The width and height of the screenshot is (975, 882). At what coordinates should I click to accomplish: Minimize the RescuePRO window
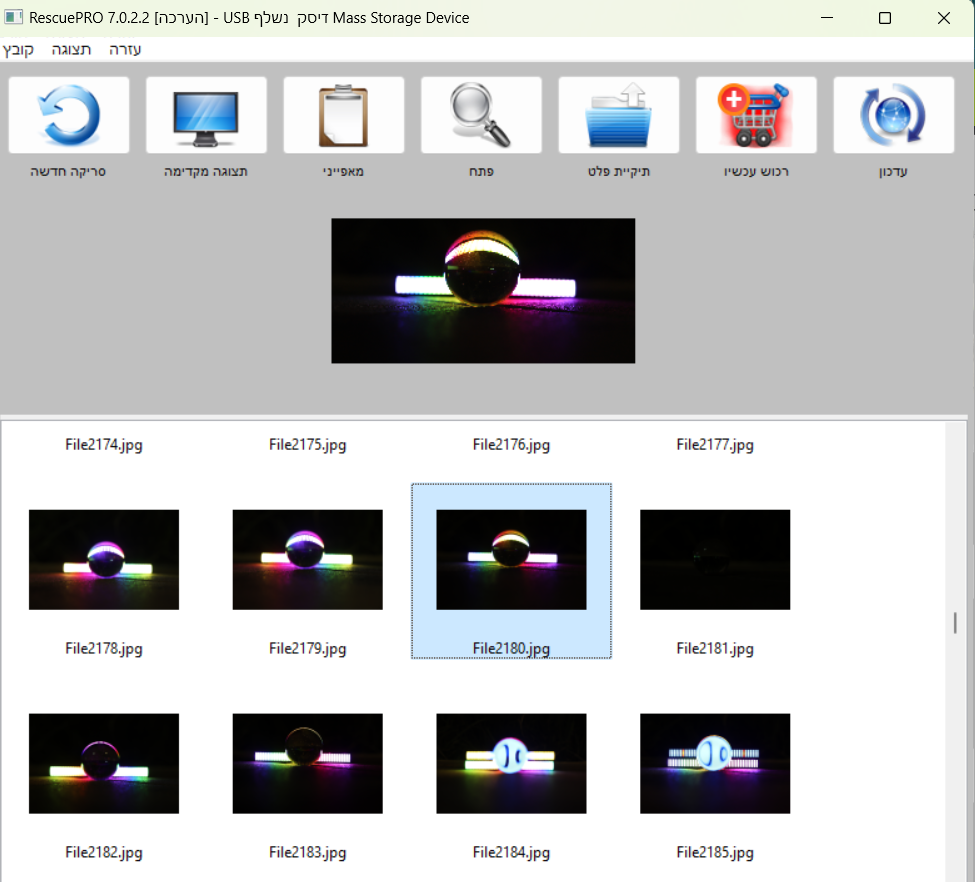(827, 18)
